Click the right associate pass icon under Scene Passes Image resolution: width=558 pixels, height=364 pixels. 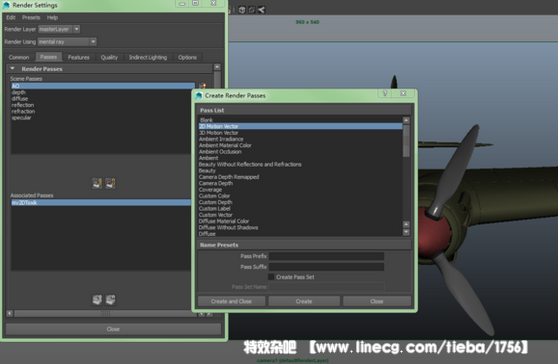[x=110, y=183]
